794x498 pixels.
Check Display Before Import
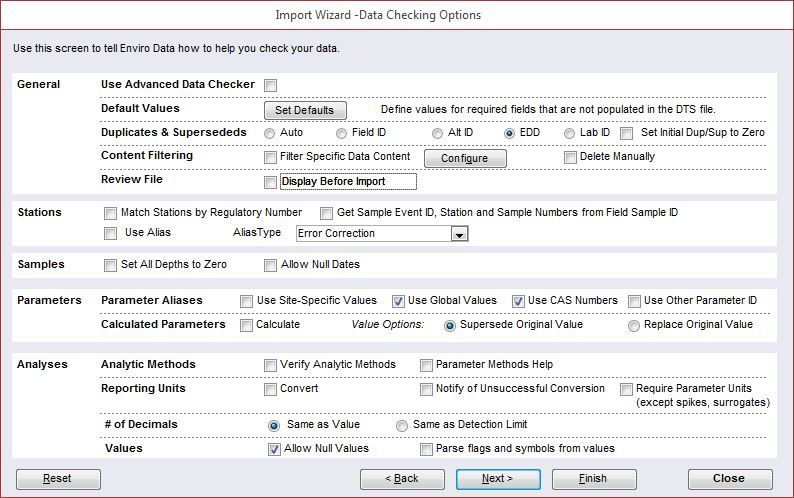click(270, 182)
